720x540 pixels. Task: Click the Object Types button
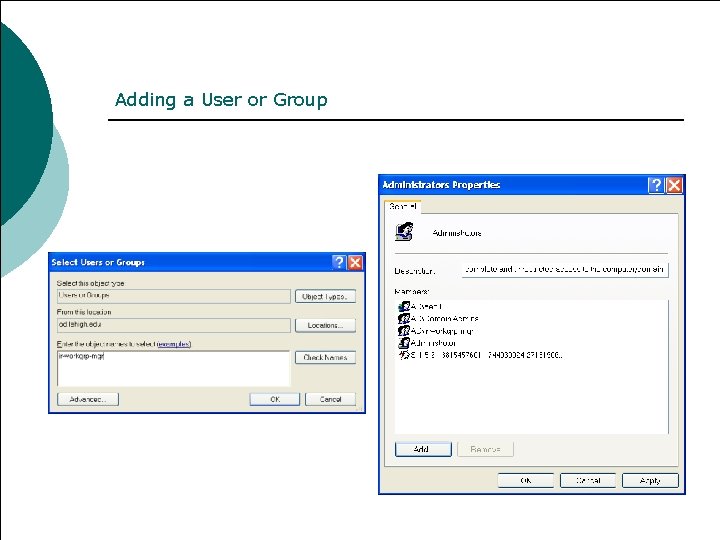click(x=325, y=297)
